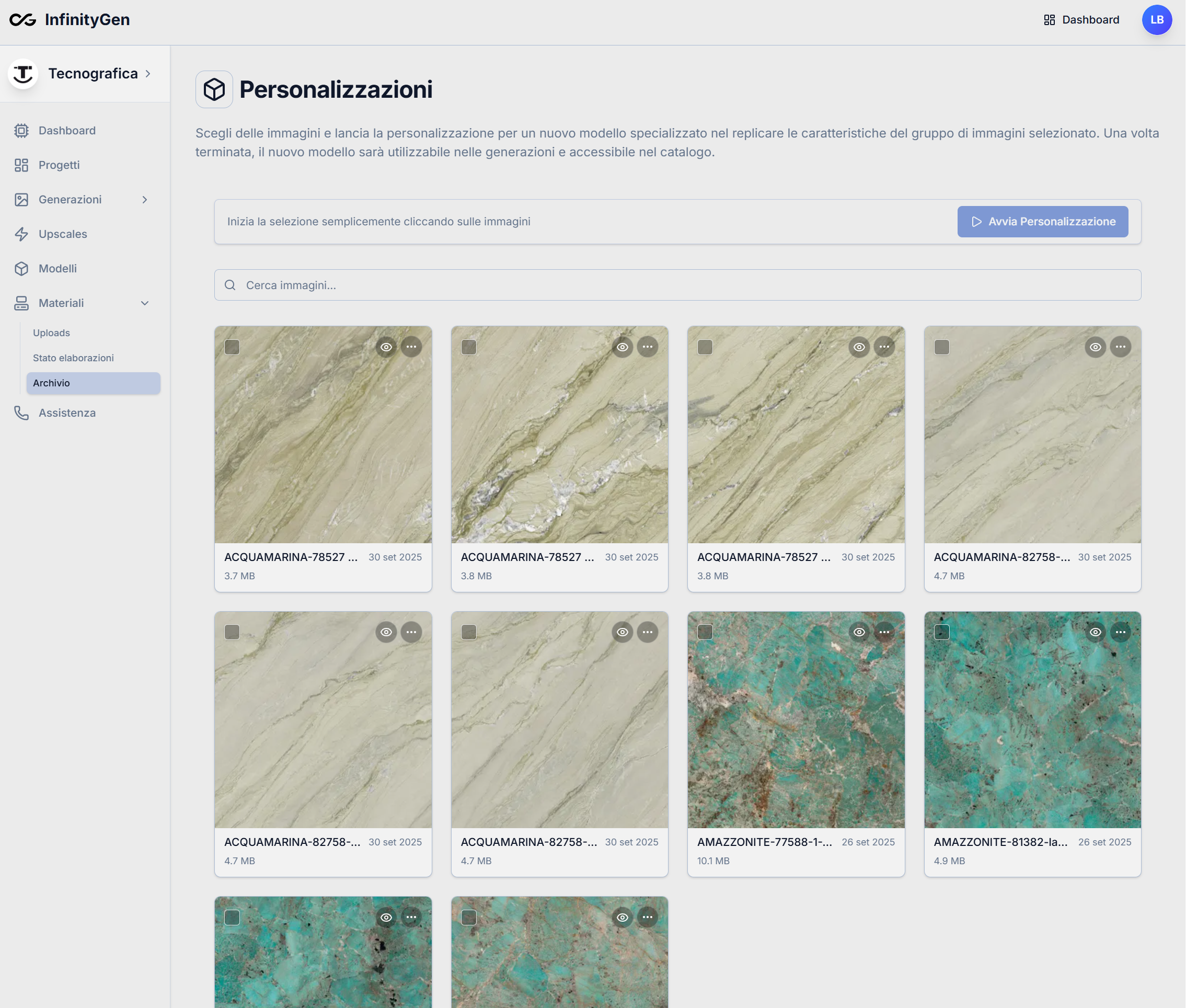Open the Dashboard grid icon in top bar
This screenshot has height=1008, width=1186.
[x=1050, y=19]
